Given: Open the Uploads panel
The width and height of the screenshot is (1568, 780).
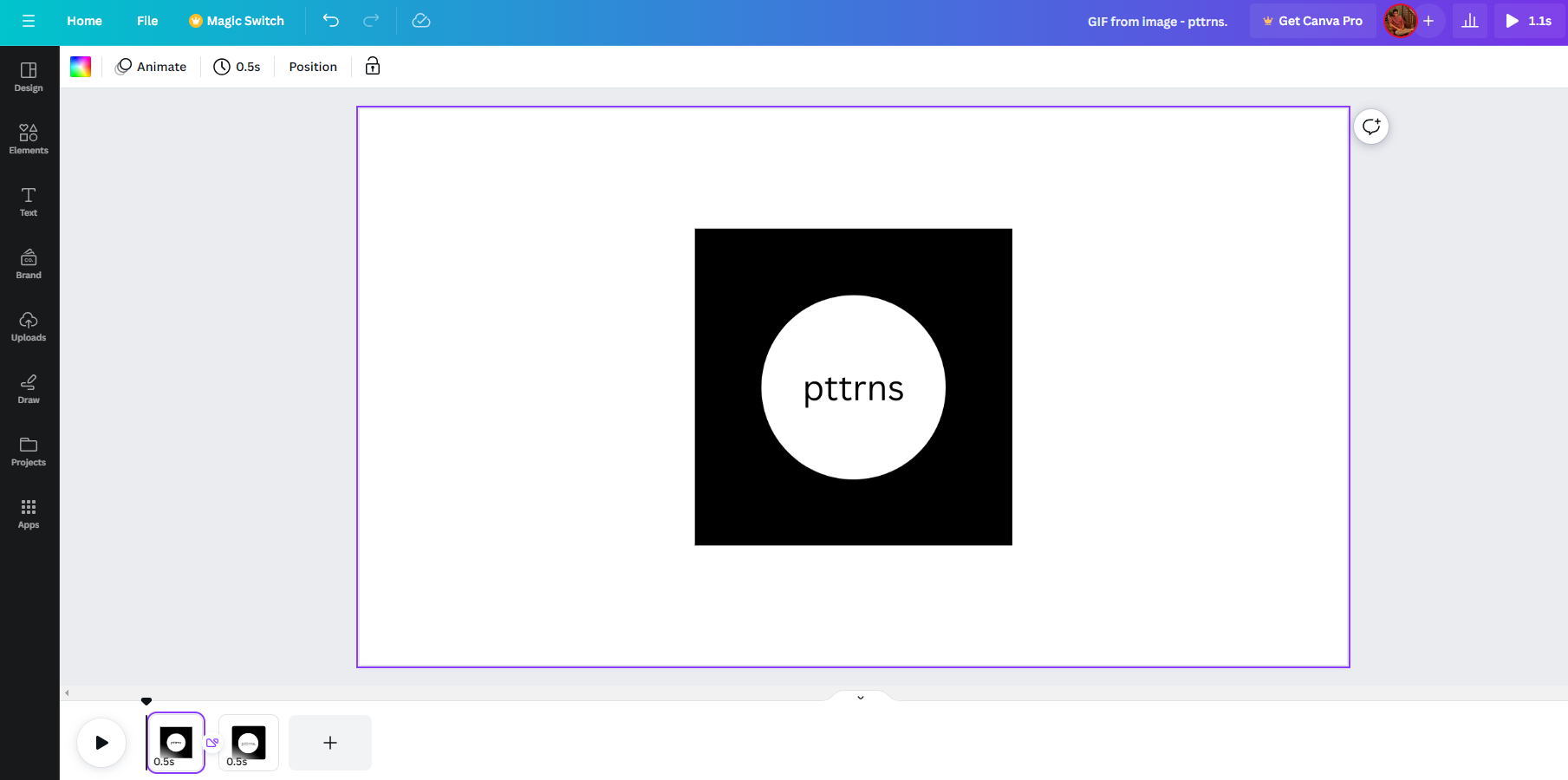Looking at the screenshot, I should pos(29,327).
